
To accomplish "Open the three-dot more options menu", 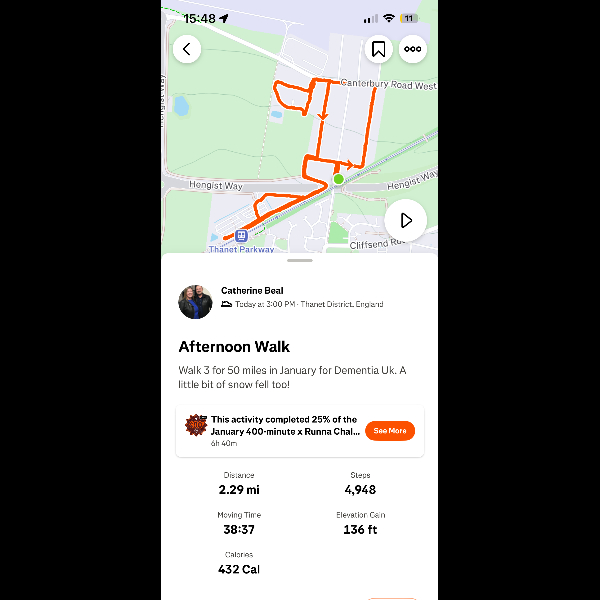I will point(412,49).
